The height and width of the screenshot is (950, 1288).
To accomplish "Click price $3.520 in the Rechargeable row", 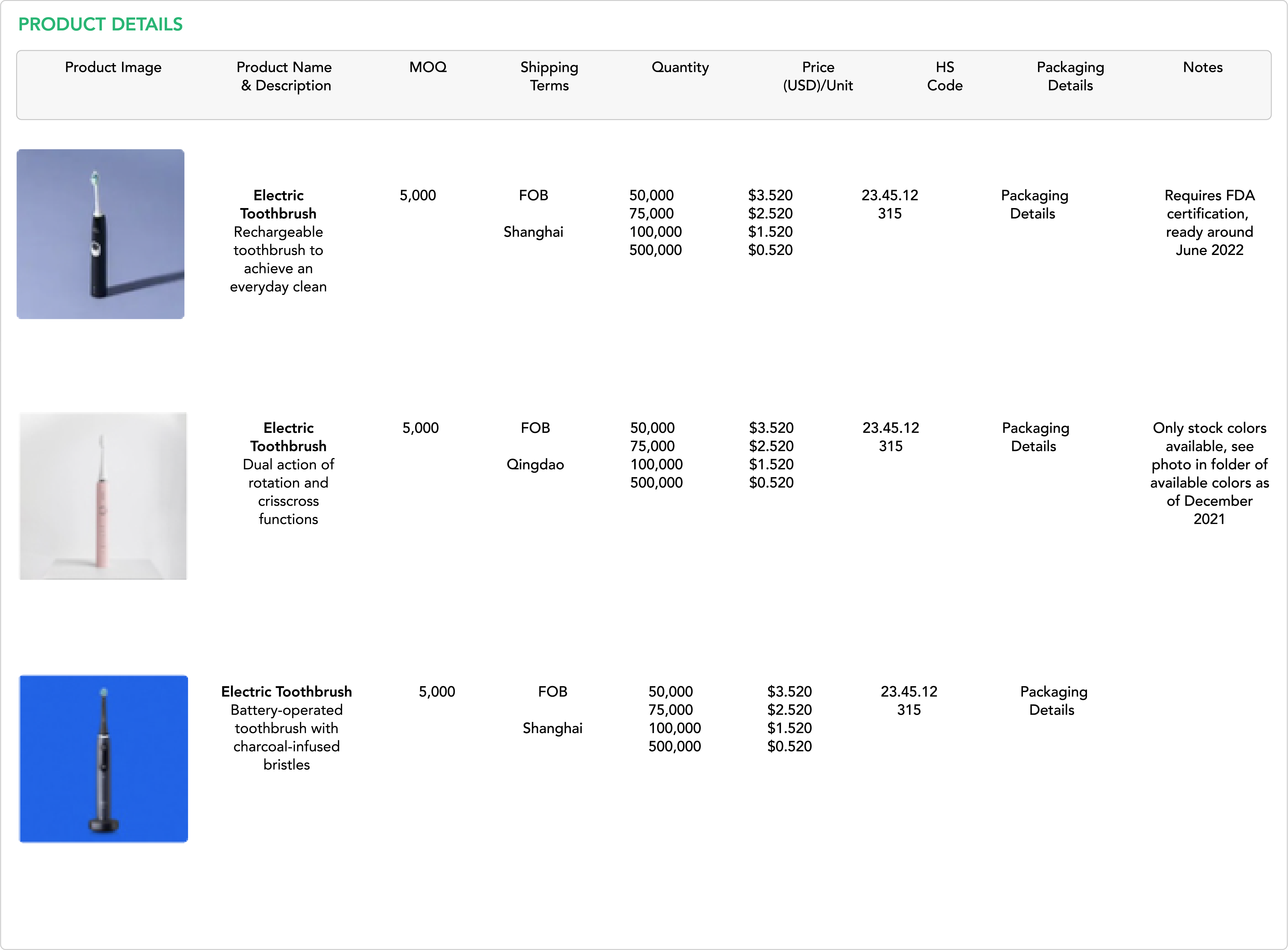I will tap(770, 196).
